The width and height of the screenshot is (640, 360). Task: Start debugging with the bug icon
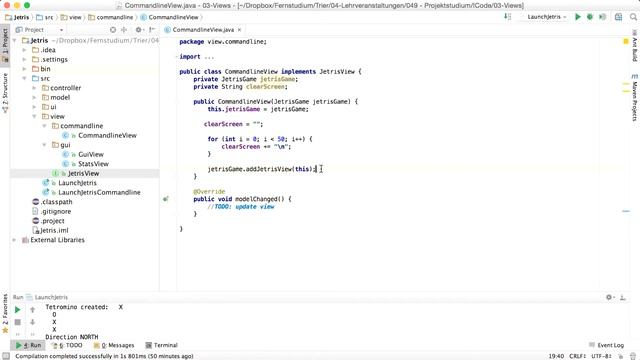[590, 17]
